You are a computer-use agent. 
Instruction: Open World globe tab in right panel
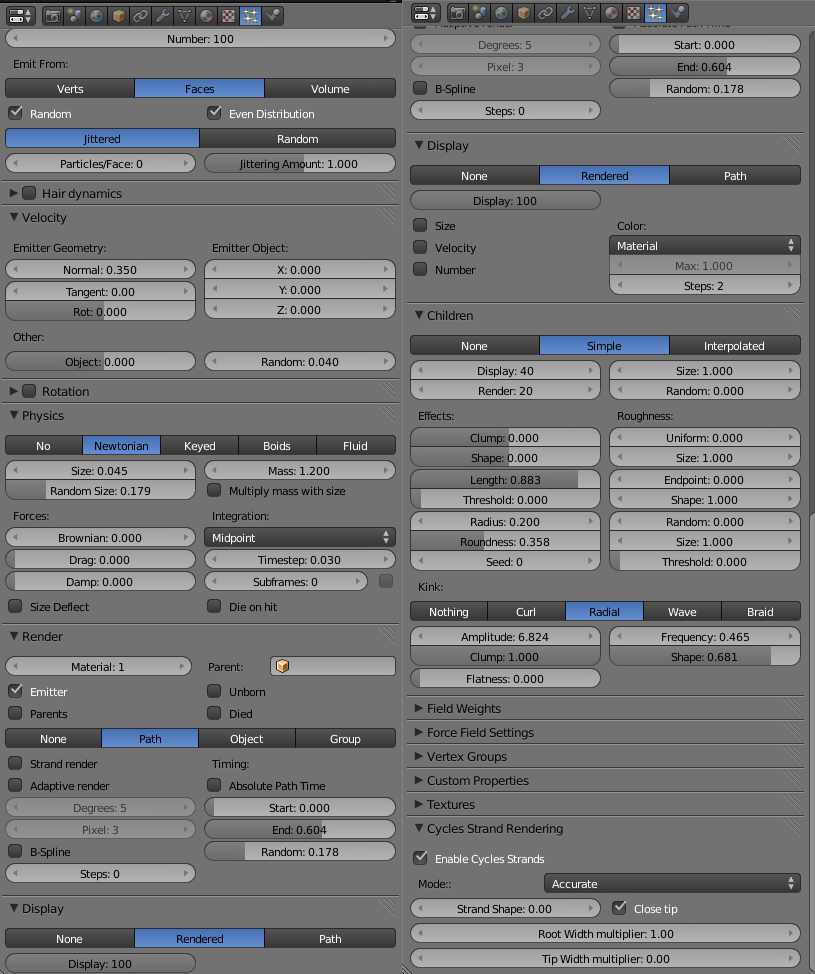[501, 12]
